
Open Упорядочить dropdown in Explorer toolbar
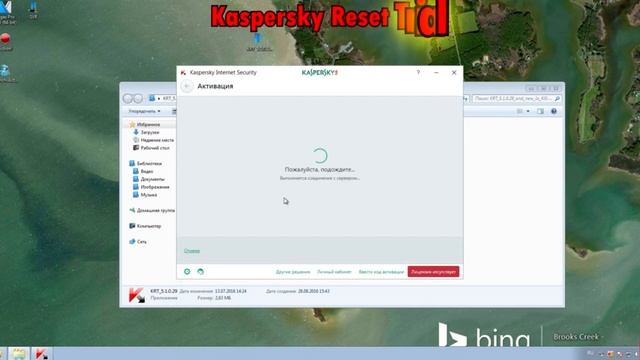(x=144, y=111)
